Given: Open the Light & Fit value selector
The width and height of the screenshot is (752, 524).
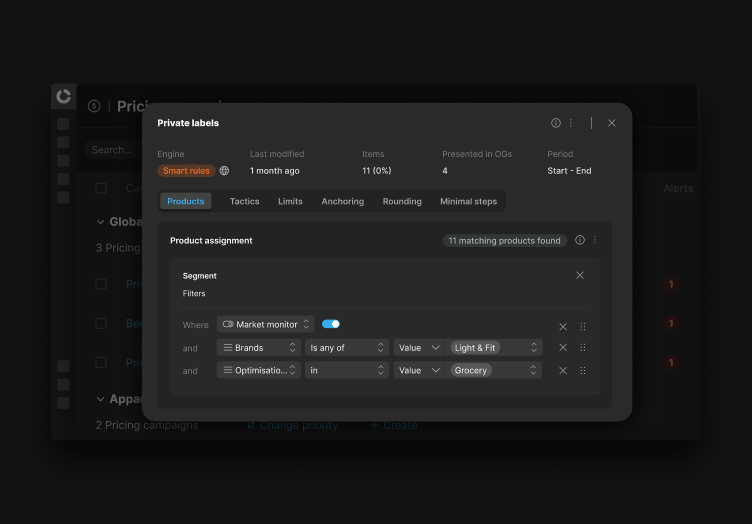Looking at the screenshot, I should [x=494, y=348].
